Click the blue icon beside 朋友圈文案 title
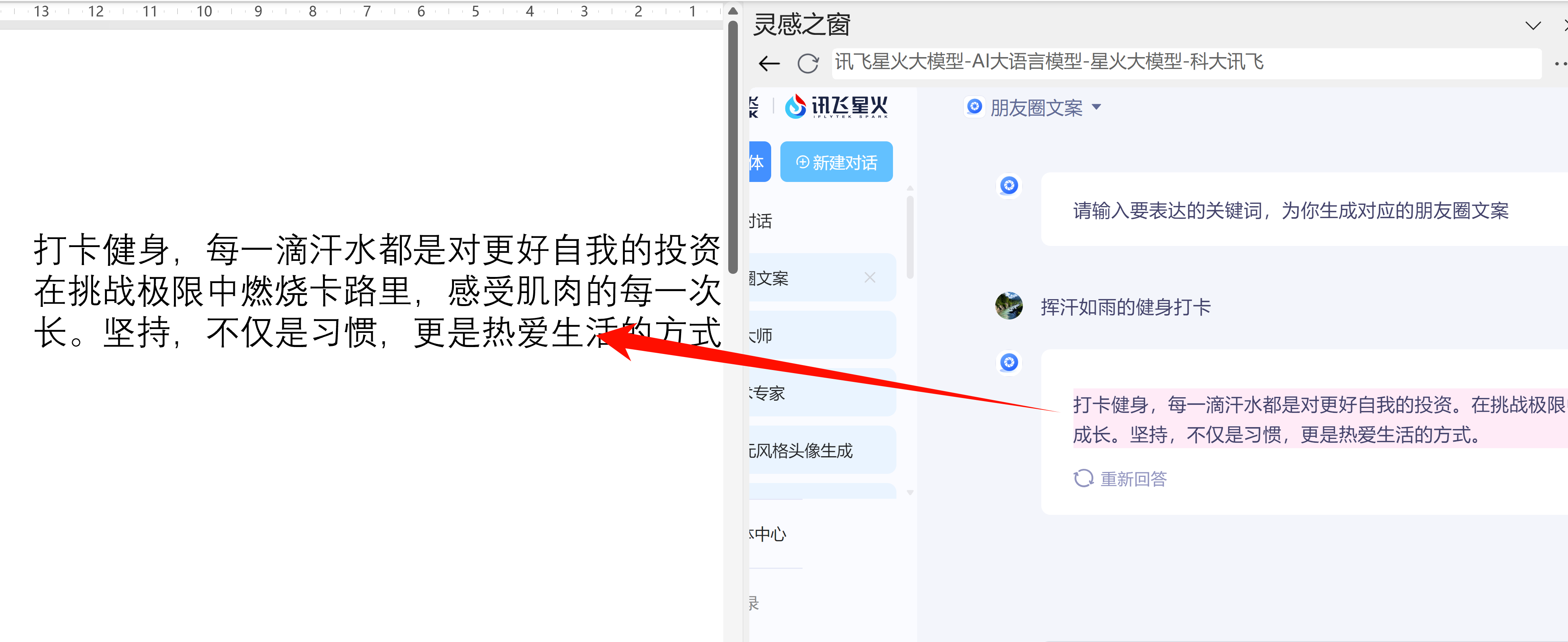Image resolution: width=1568 pixels, height=642 pixels. pos(974,107)
